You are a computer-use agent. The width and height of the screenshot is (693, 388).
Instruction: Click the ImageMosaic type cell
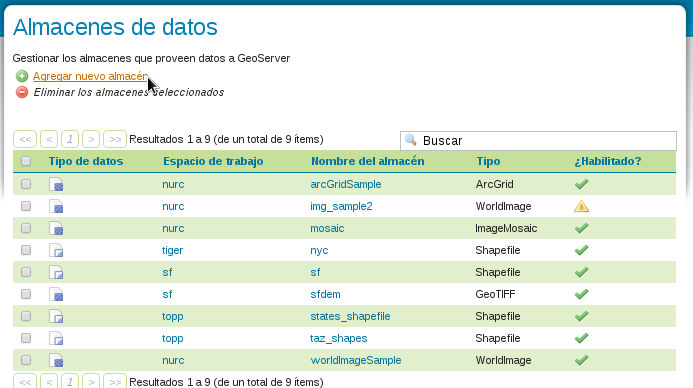[x=506, y=228]
